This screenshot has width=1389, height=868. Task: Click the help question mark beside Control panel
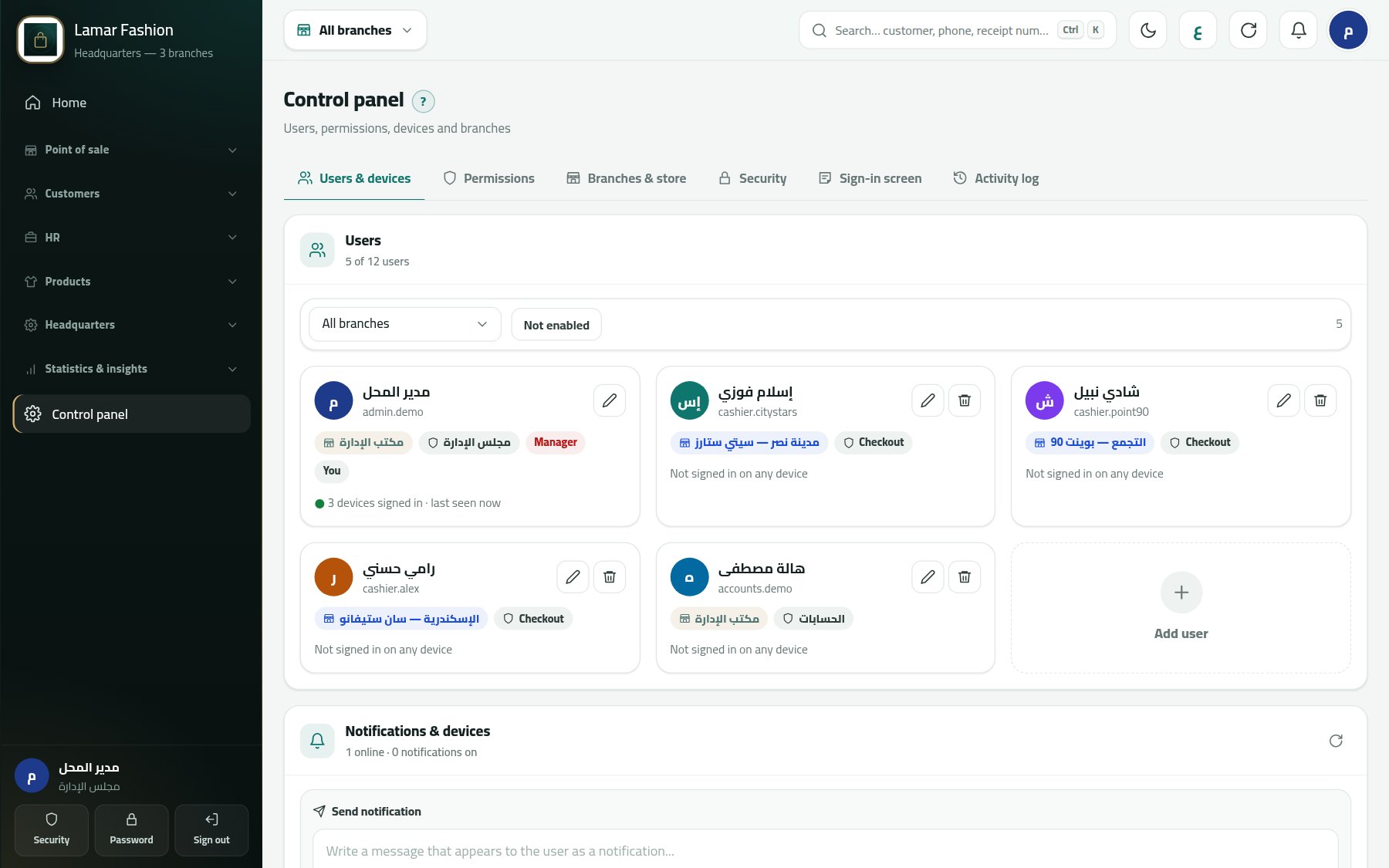pos(423,101)
